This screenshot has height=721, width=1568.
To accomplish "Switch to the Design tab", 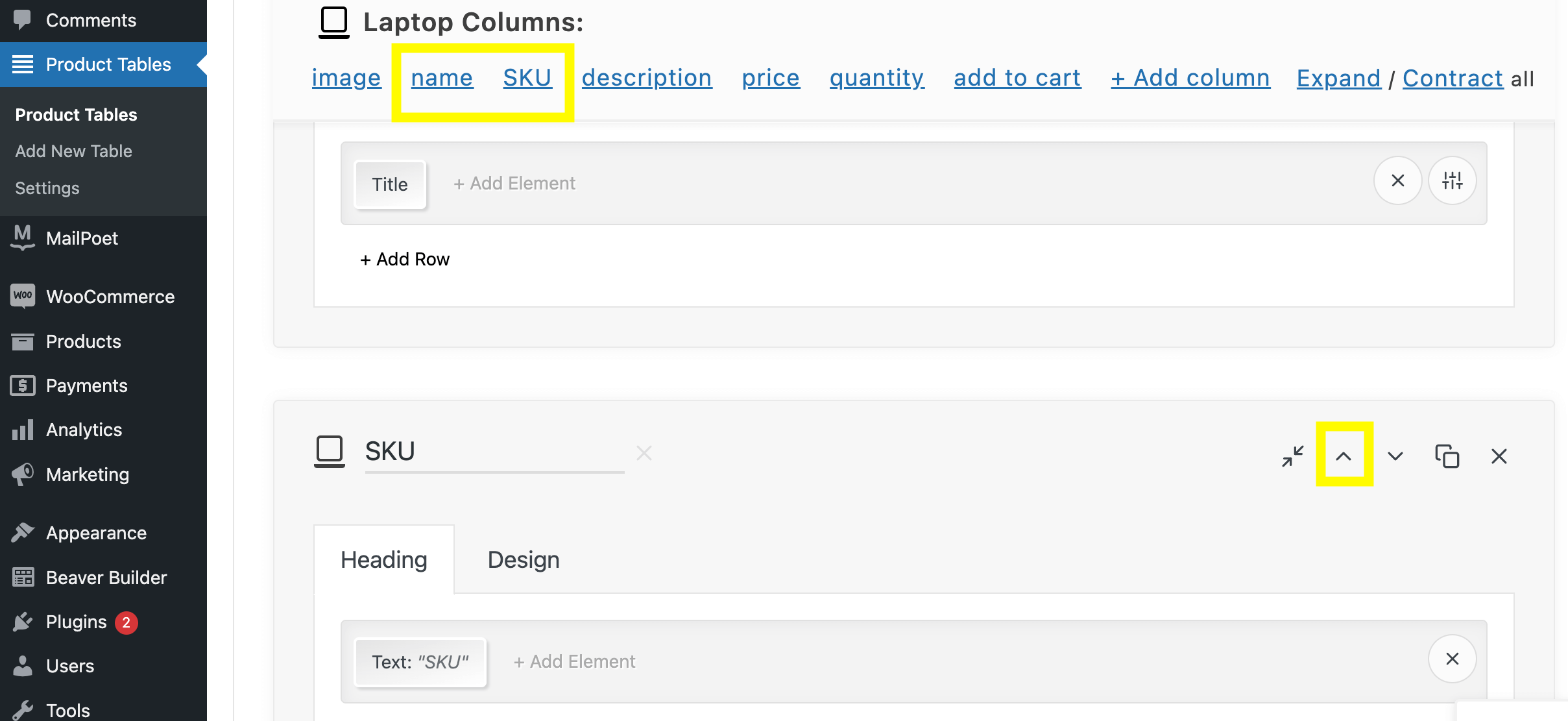I will [524, 559].
